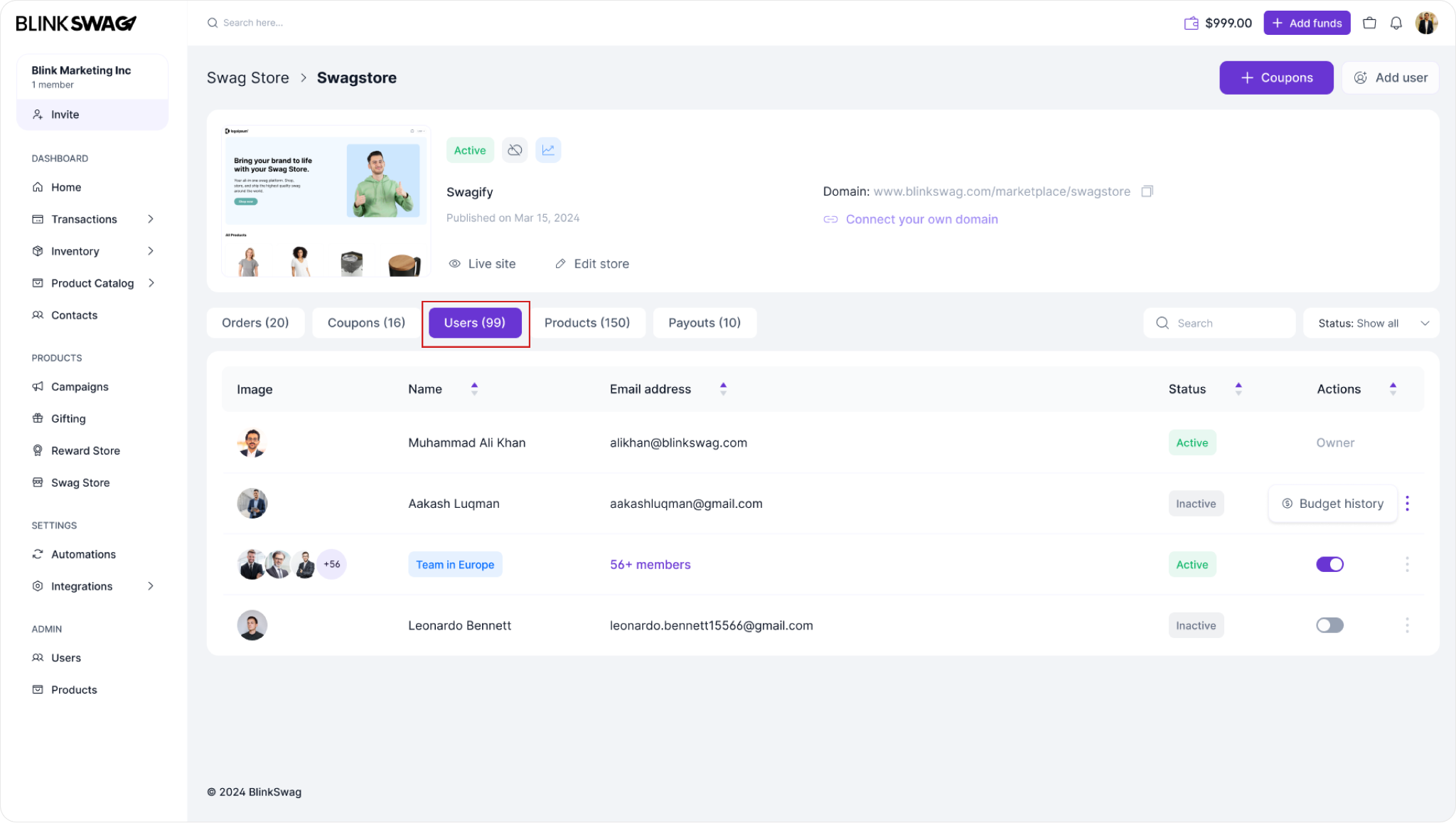This screenshot has width=1456, height=823.
Task: Click Invite in the sidebar
Action: [92, 115]
